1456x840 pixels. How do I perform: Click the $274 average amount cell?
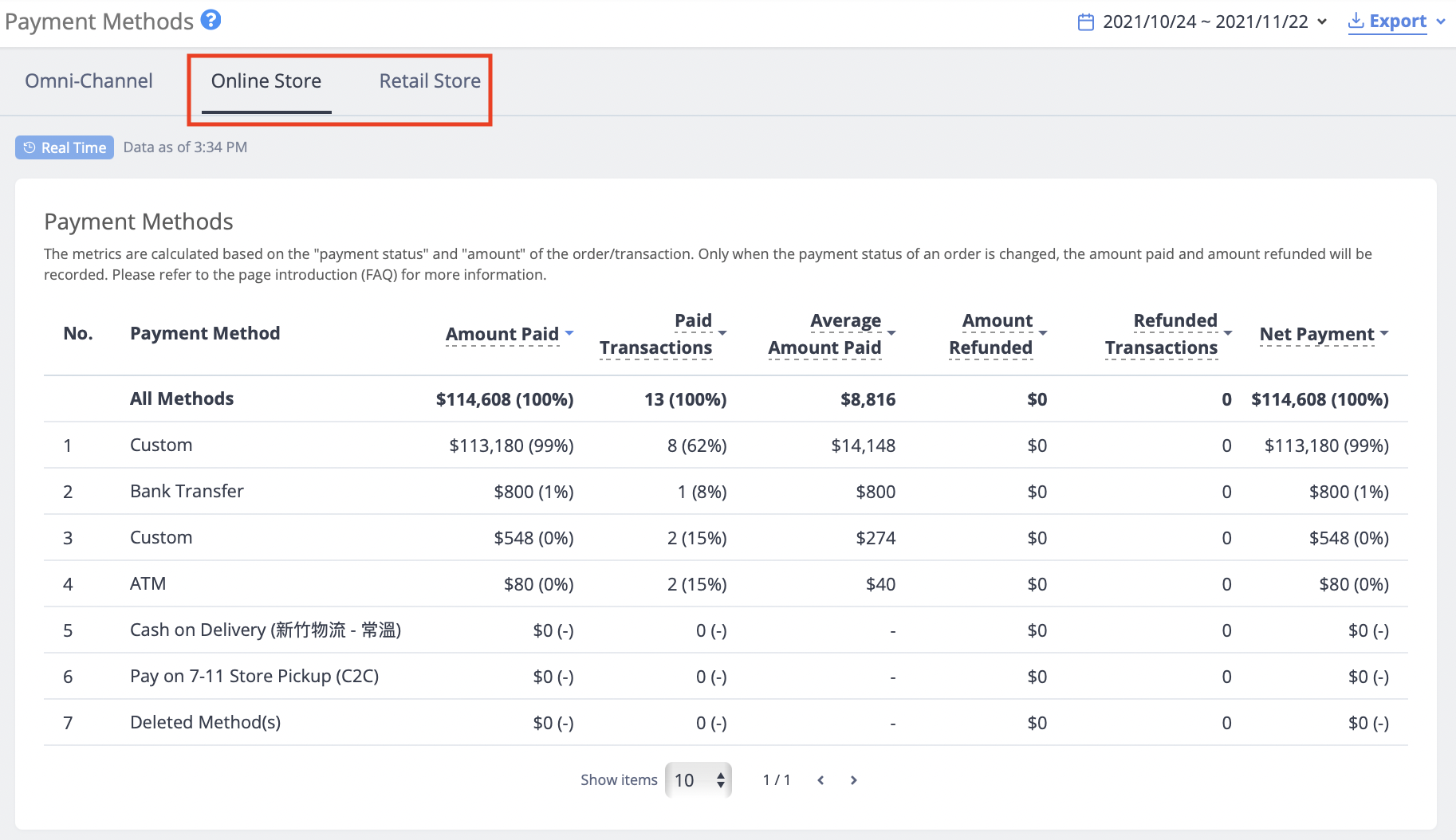click(876, 538)
